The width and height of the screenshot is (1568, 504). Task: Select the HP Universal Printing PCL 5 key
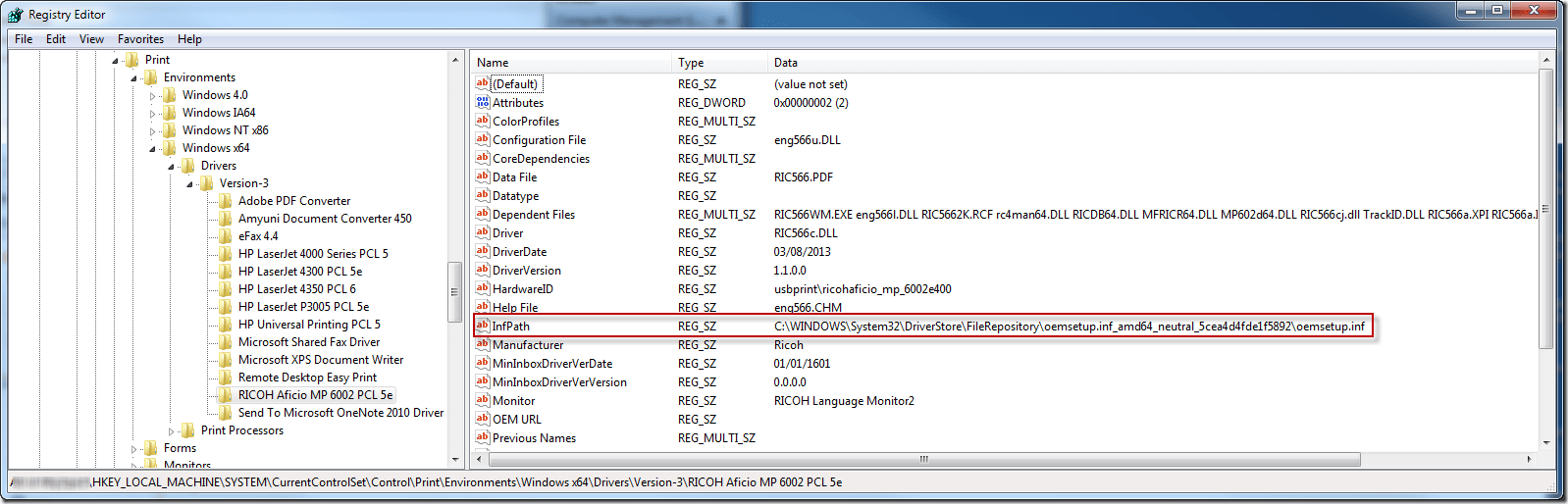[x=308, y=324]
